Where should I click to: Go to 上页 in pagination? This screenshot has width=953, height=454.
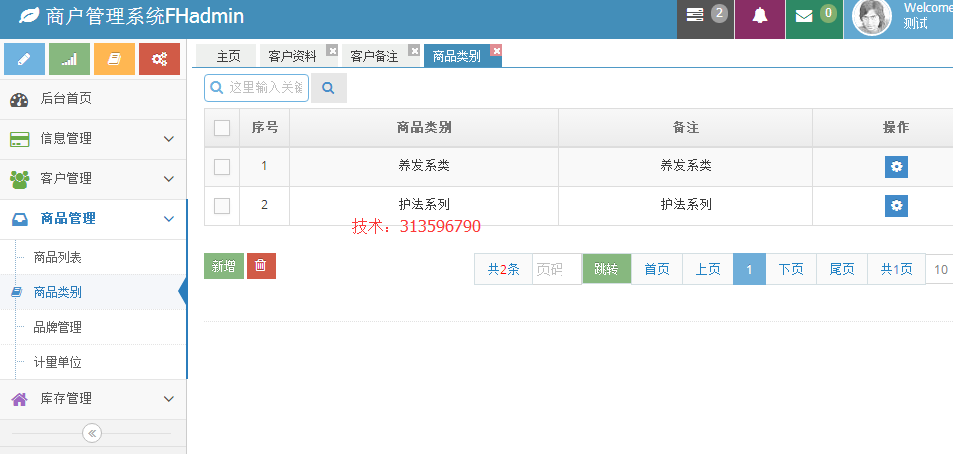[708, 269]
